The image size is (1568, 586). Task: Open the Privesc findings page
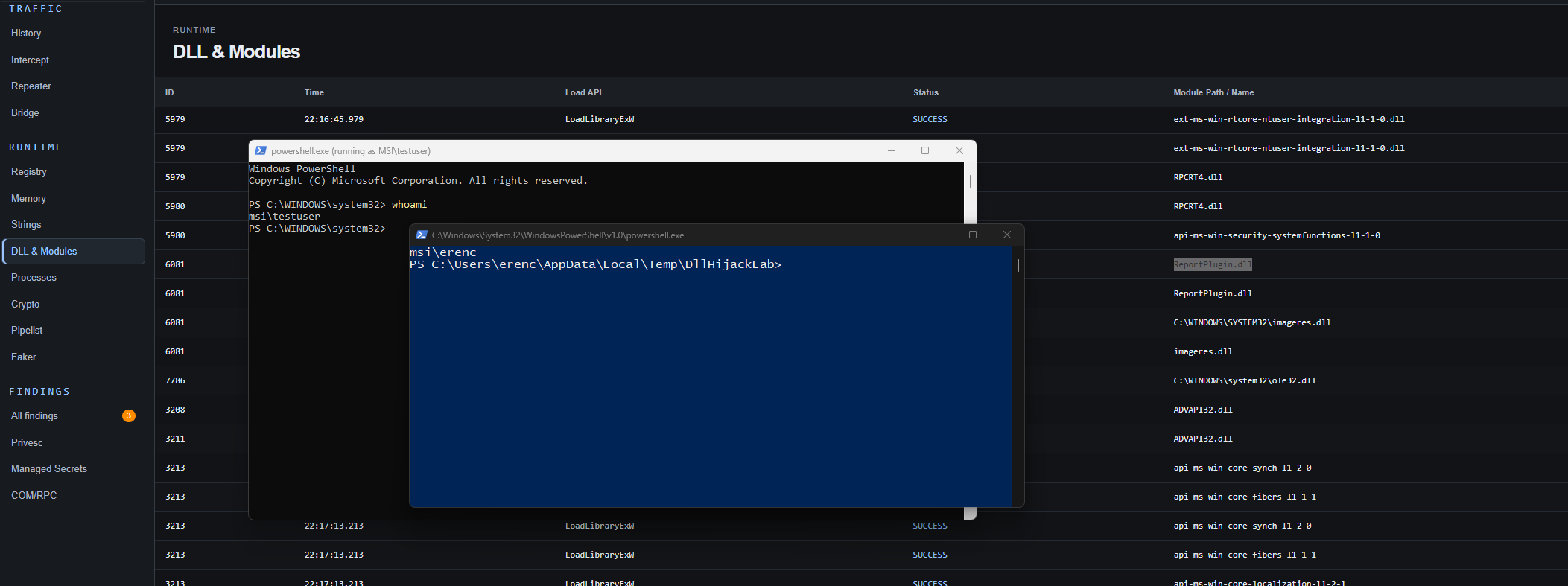point(27,442)
